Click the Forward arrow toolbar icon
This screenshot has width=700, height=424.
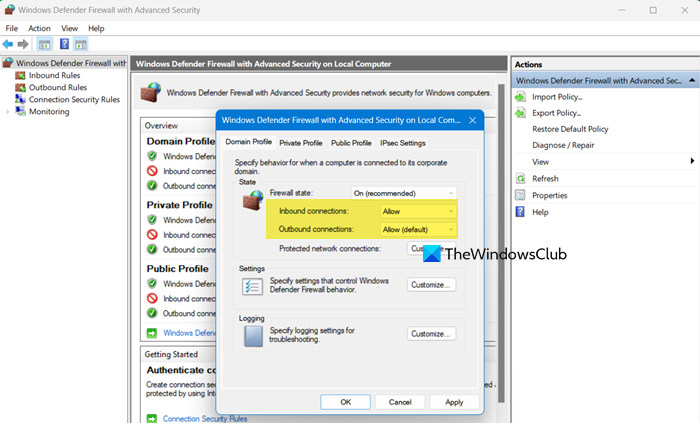pos(23,44)
